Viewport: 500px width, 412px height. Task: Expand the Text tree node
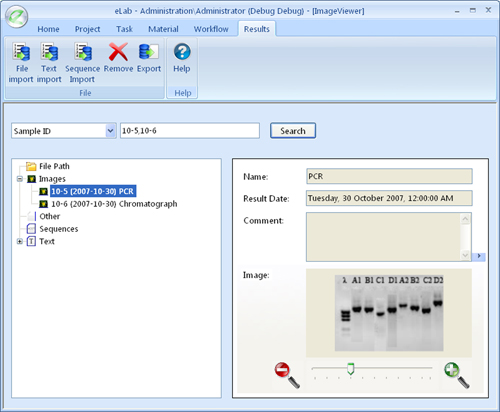(20, 241)
